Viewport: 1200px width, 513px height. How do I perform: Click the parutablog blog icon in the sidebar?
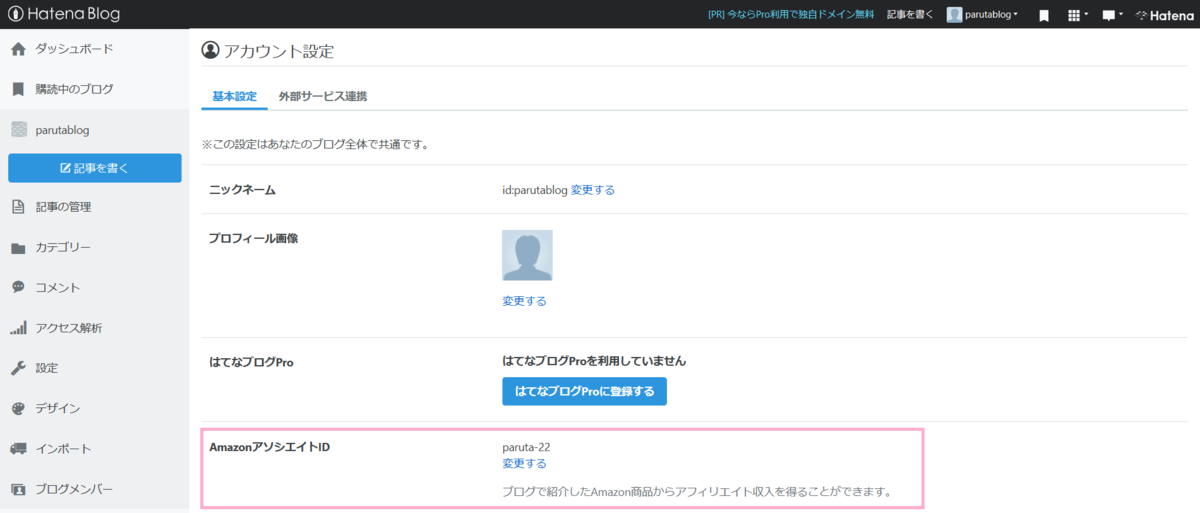click(x=18, y=129)
